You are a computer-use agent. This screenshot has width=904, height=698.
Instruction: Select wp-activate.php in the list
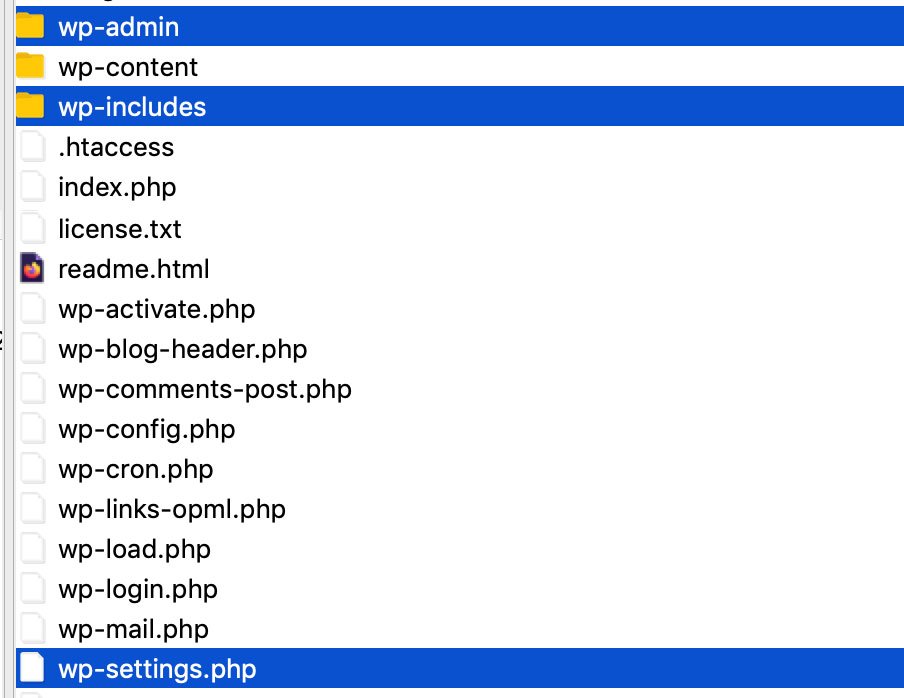157,310
